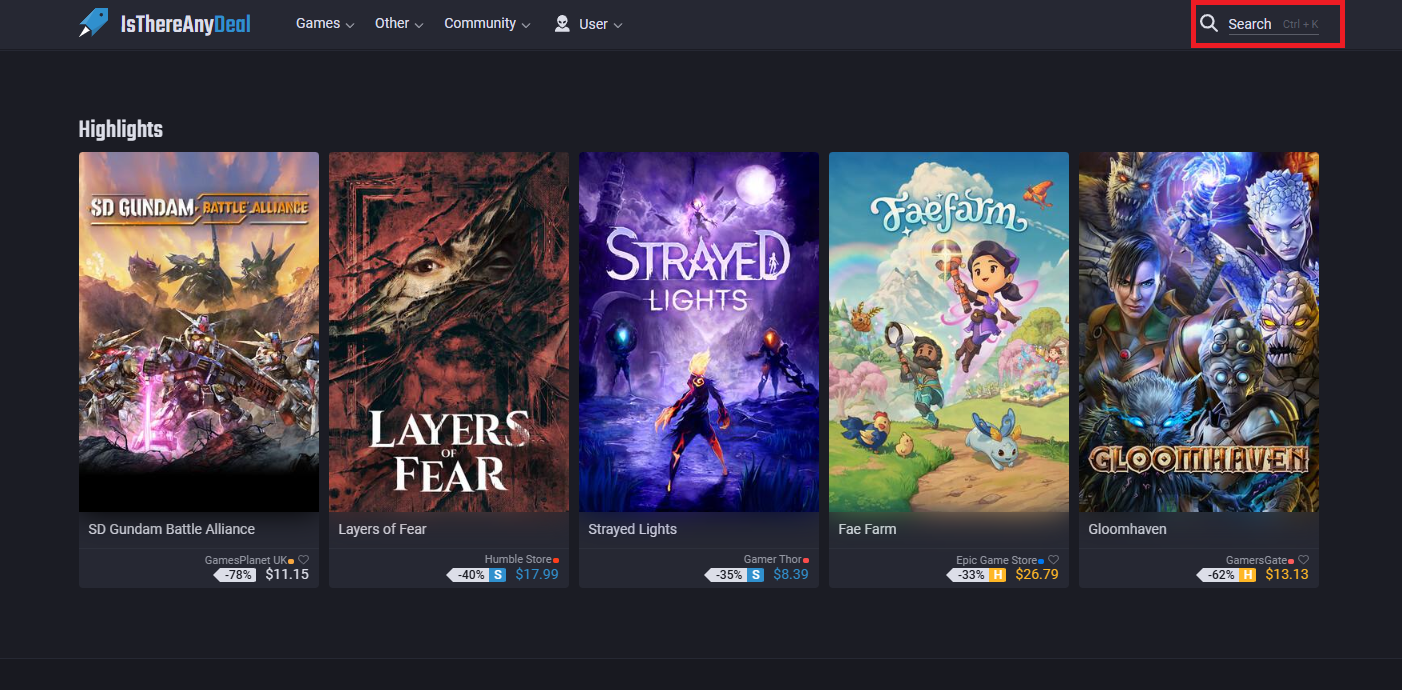
Task: Click Gamer Thor store name
Action: (773, 560)
